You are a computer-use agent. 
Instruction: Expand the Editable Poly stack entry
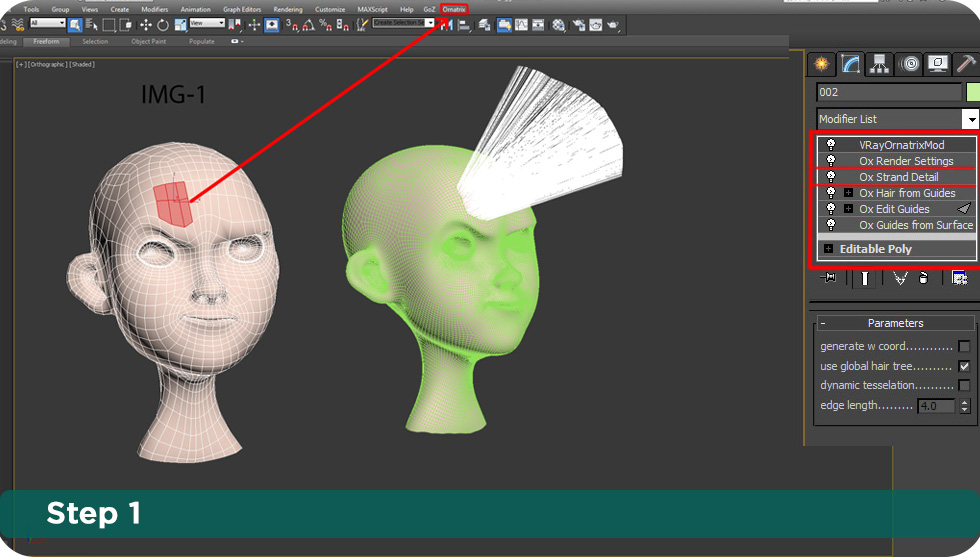coord(828,249)
